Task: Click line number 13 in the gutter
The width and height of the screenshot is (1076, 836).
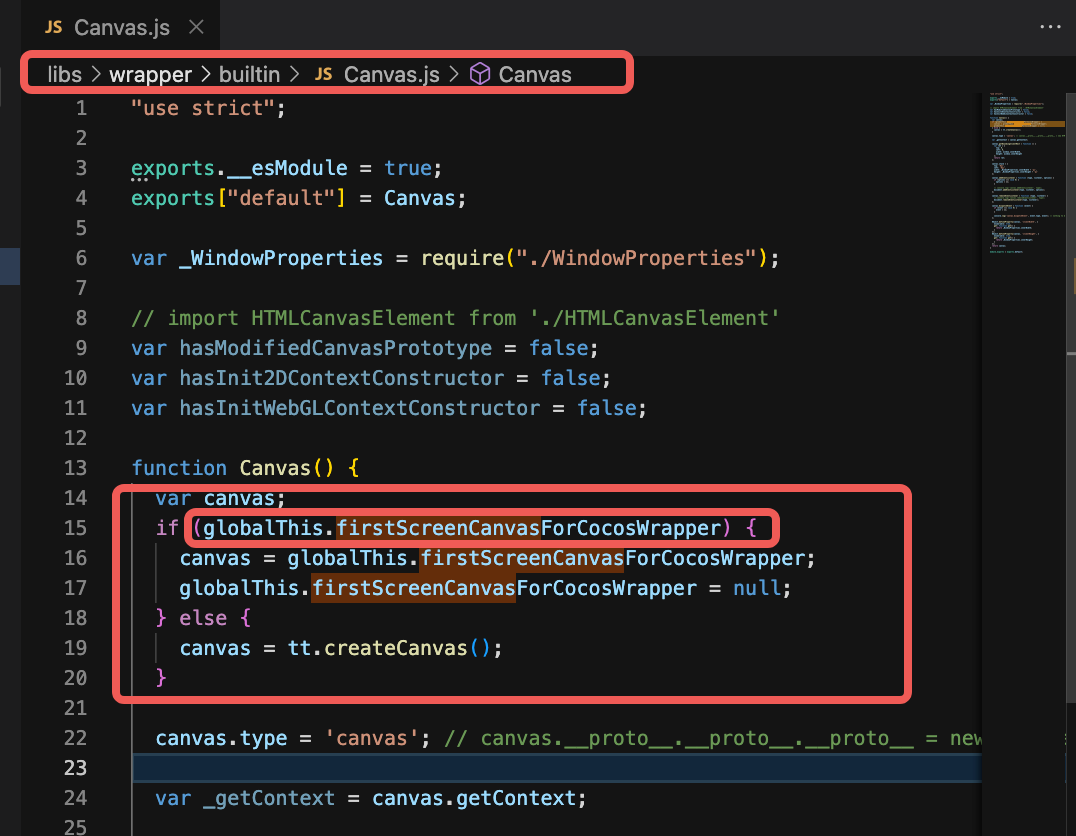Action: [x=75, y=468]
